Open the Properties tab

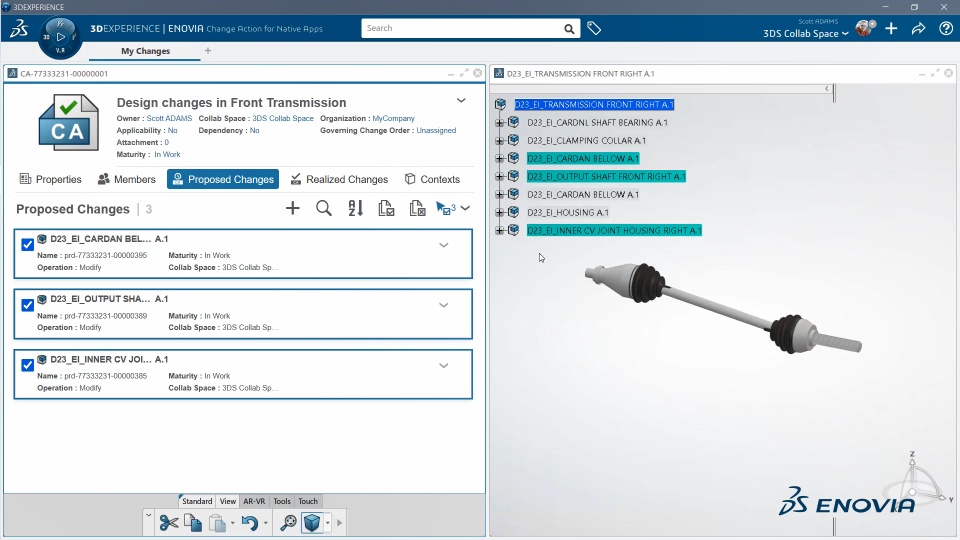pos(51,179)
